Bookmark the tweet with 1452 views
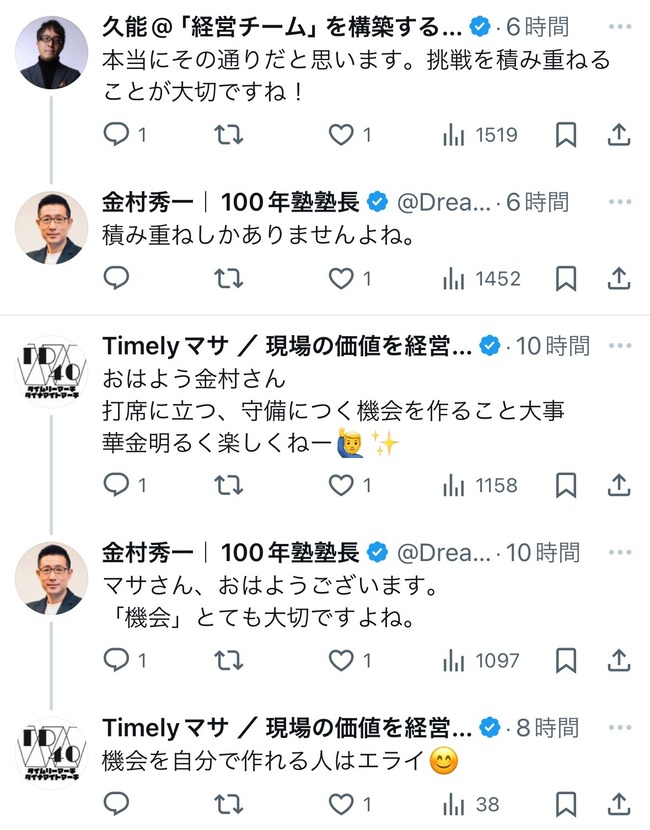 (x=566, y=278)
